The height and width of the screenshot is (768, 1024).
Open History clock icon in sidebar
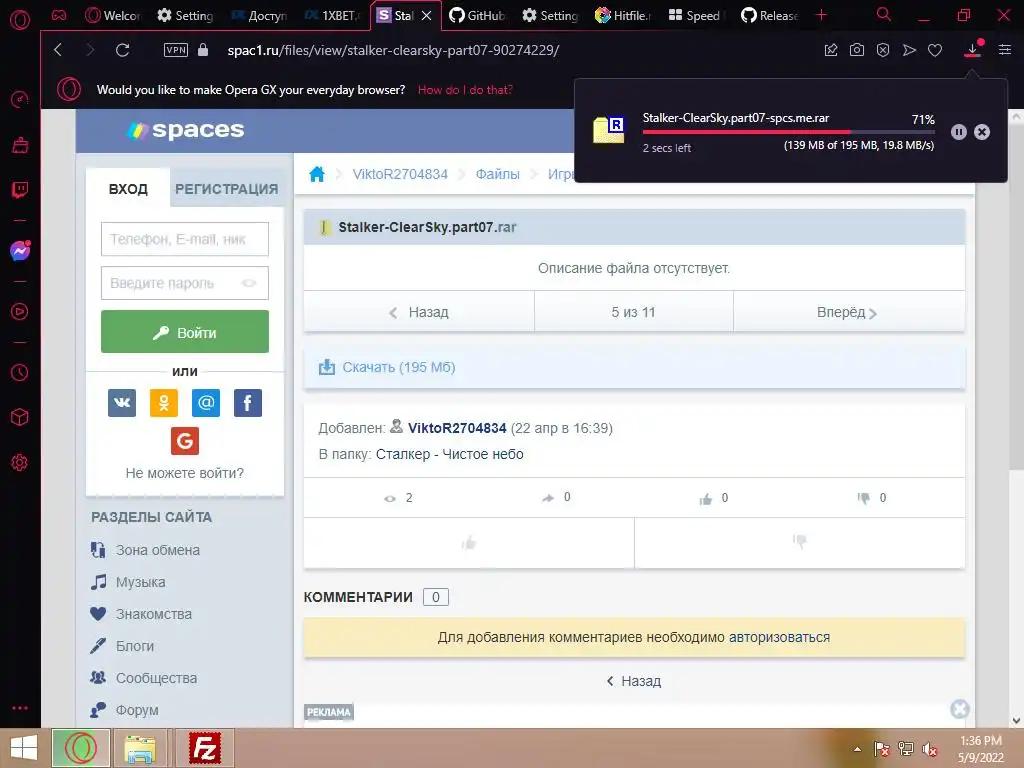tap(20, 372)
